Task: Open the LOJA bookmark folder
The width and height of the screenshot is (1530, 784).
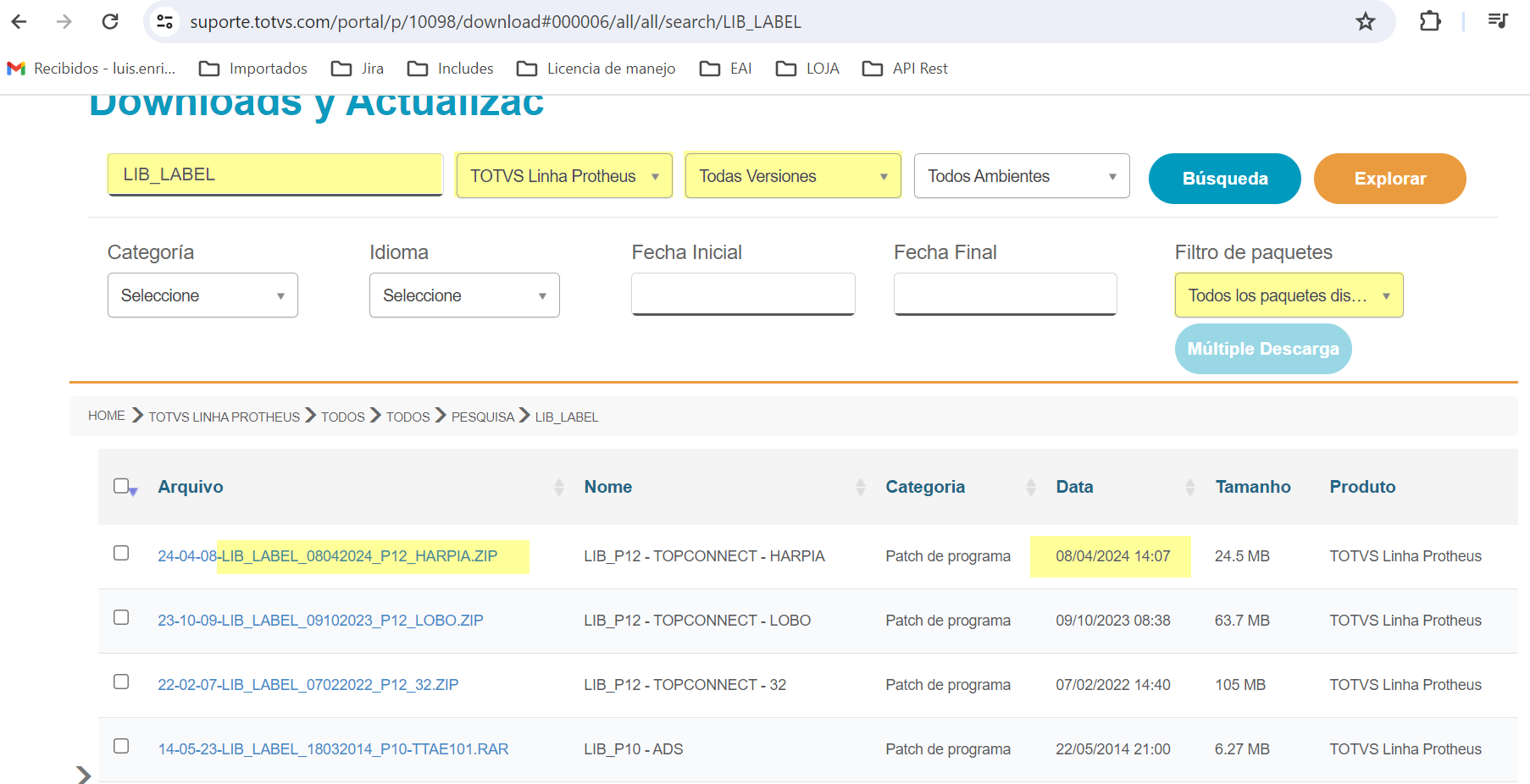Action: point(807,69)
